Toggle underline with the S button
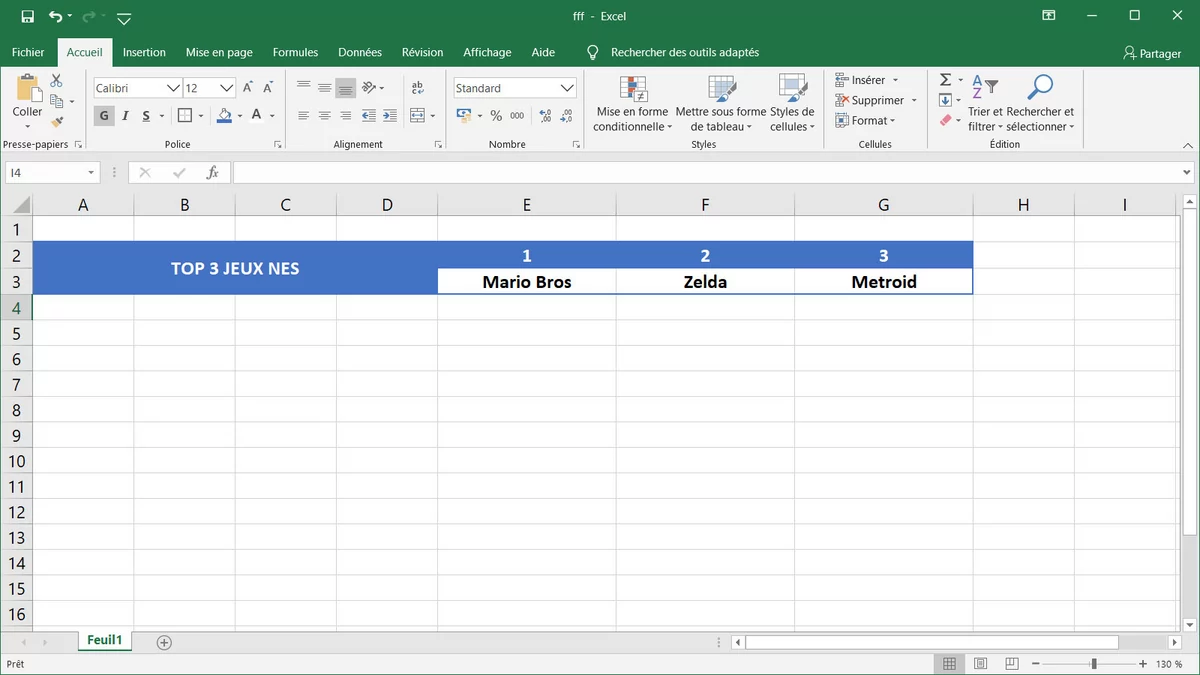Viewport: 1200px width, 675px height. click(x=146, y=116)
